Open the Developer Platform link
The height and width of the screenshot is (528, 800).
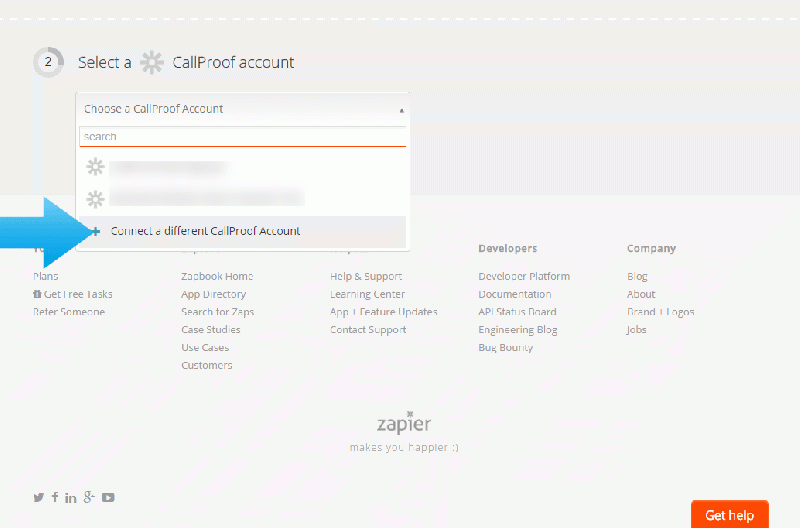[x=524, y=276]
